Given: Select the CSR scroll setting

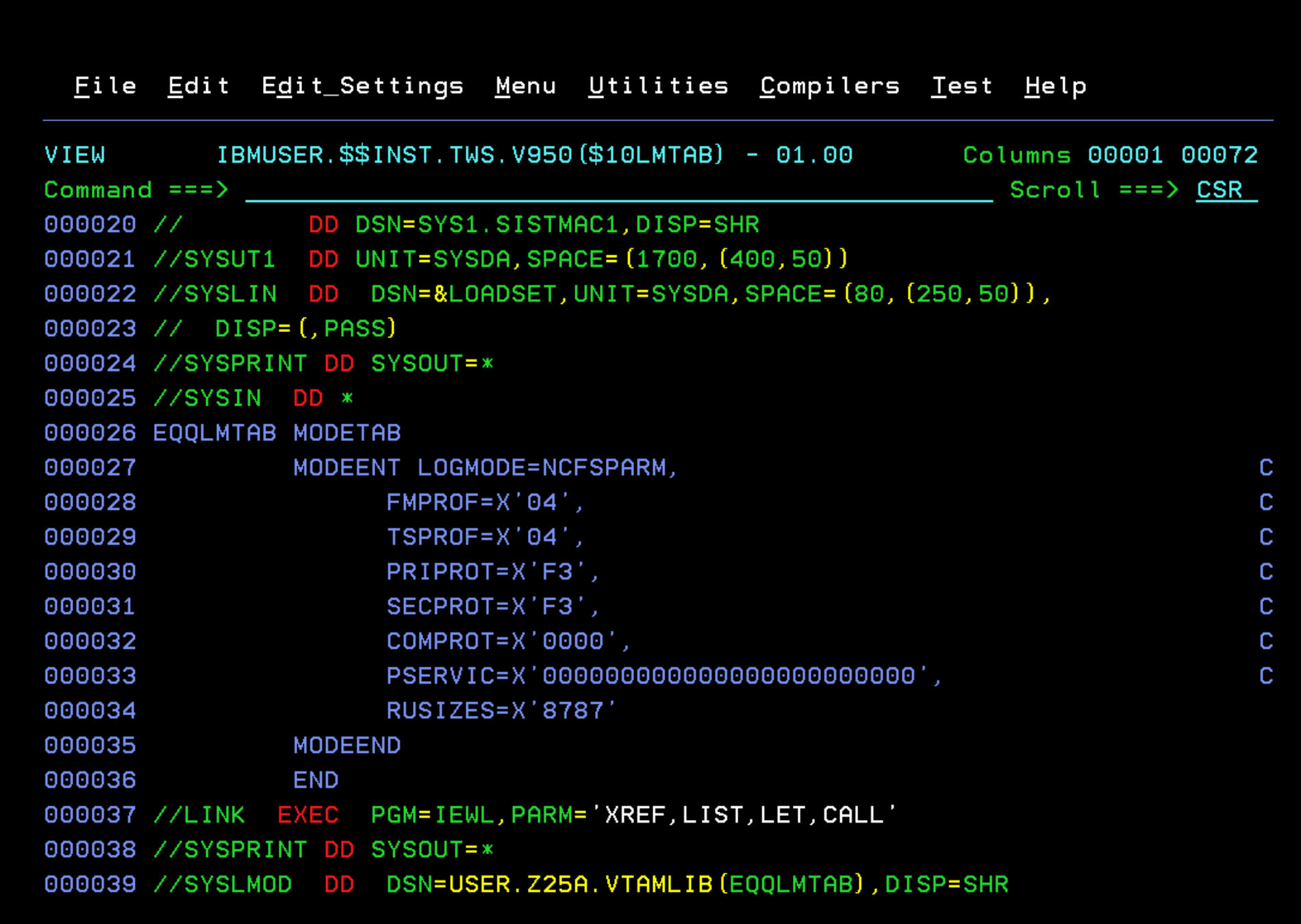Looking at the screenshot, I should click(1219, 190).
